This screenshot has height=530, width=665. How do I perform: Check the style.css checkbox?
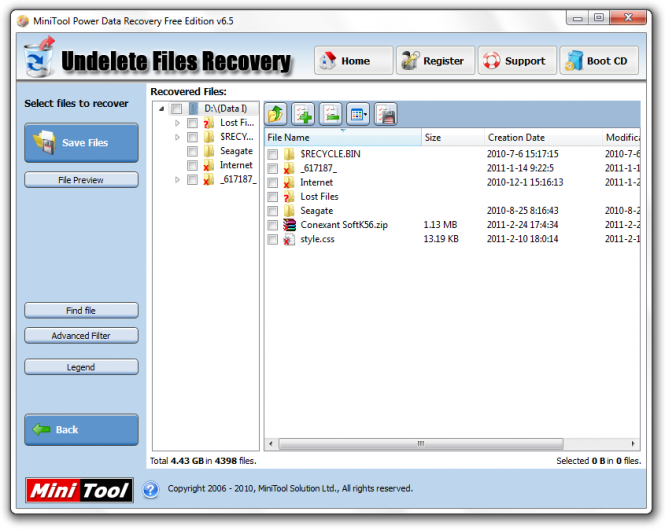[x=273, y=240]
